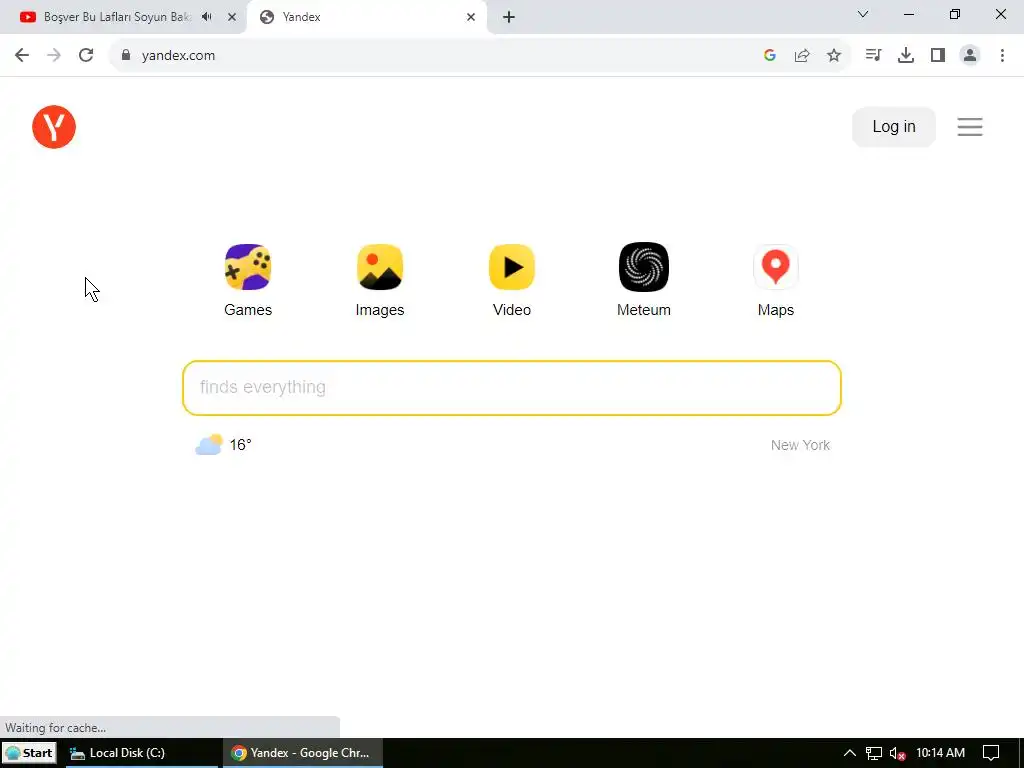1024x768 pixels.
Task: Click the red Yandex logo
Action: tap(54, 127)
